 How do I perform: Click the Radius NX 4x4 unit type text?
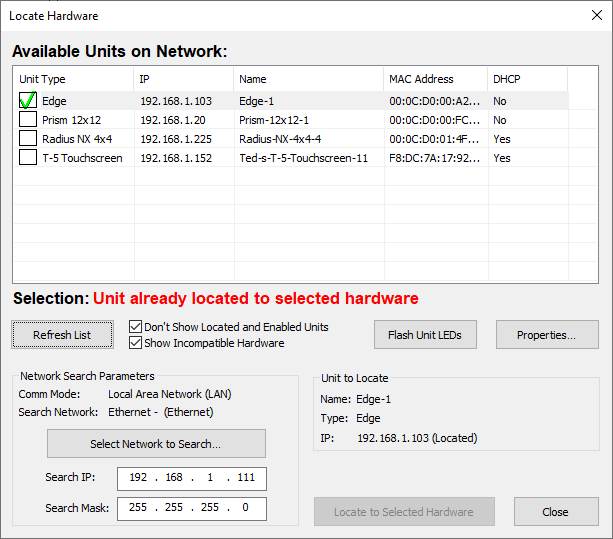pos(77,139)
